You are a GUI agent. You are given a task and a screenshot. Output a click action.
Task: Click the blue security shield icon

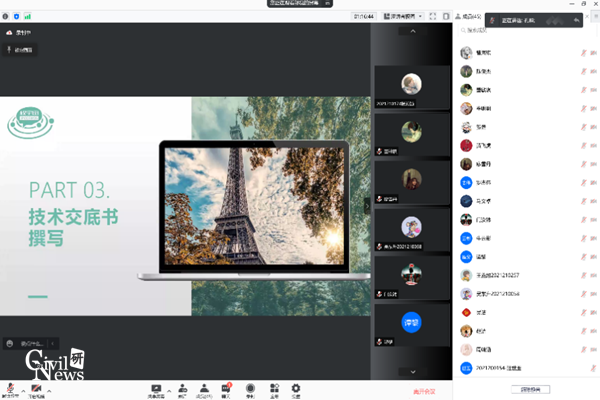[15, 16]
